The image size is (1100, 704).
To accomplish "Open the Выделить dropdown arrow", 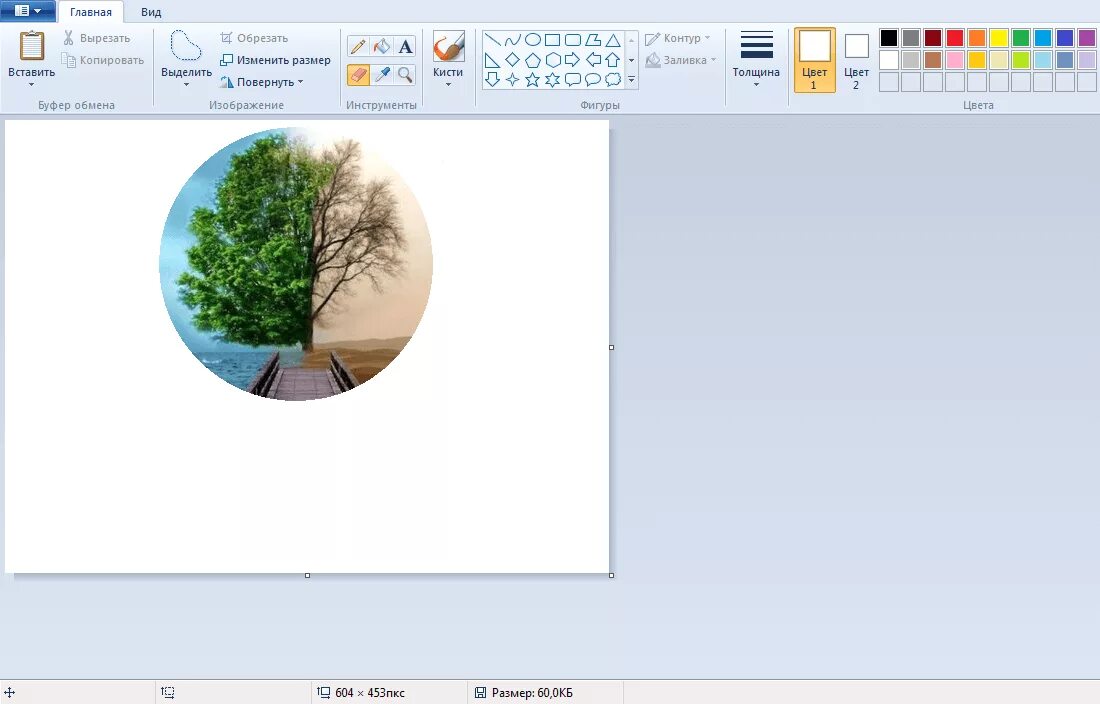I will [x=186, y=85].
